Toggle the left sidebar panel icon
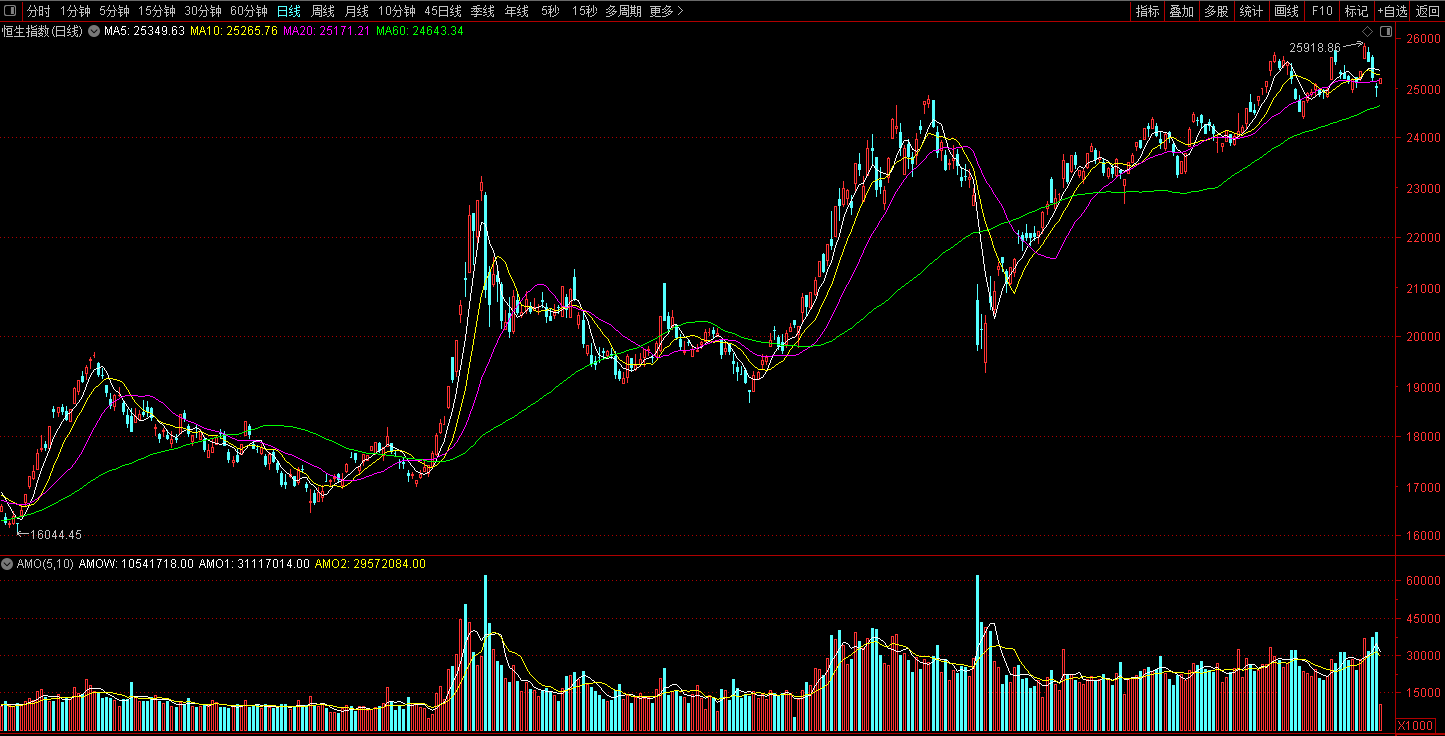This screenshot has width=1445, height=736. [11, 11]
